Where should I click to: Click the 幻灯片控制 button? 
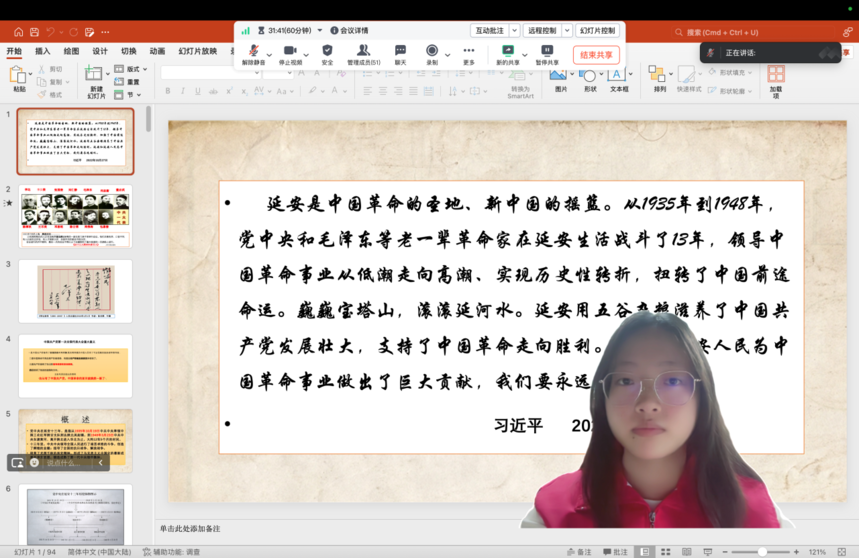(x=598, y=31)
